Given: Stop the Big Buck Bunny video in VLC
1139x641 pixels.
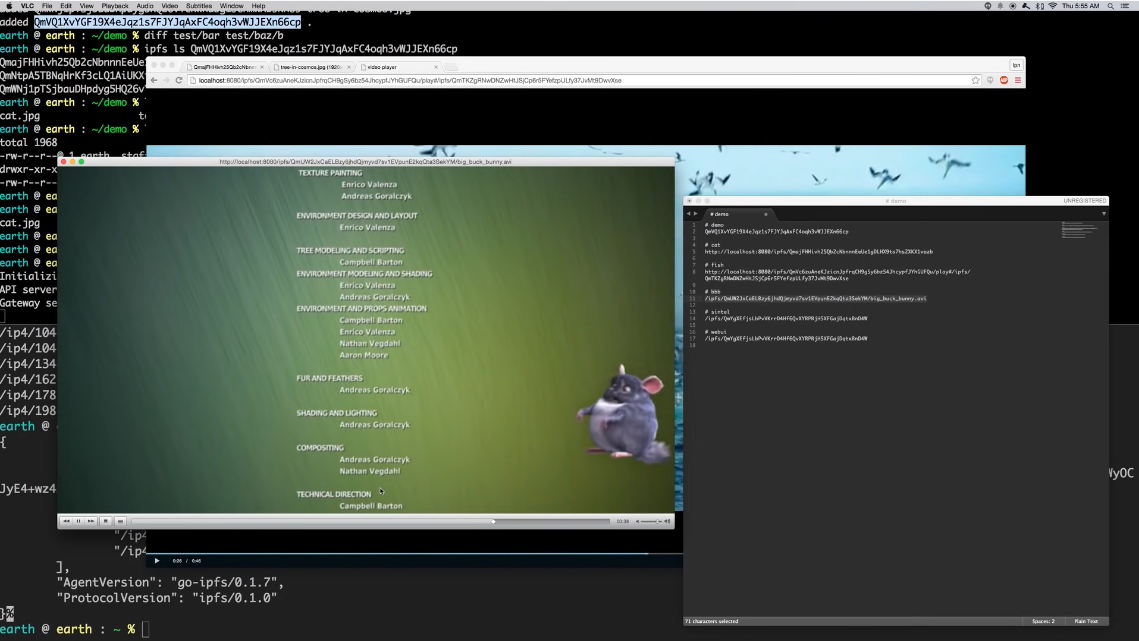Looking at the screenshot, I should point(105,521).
